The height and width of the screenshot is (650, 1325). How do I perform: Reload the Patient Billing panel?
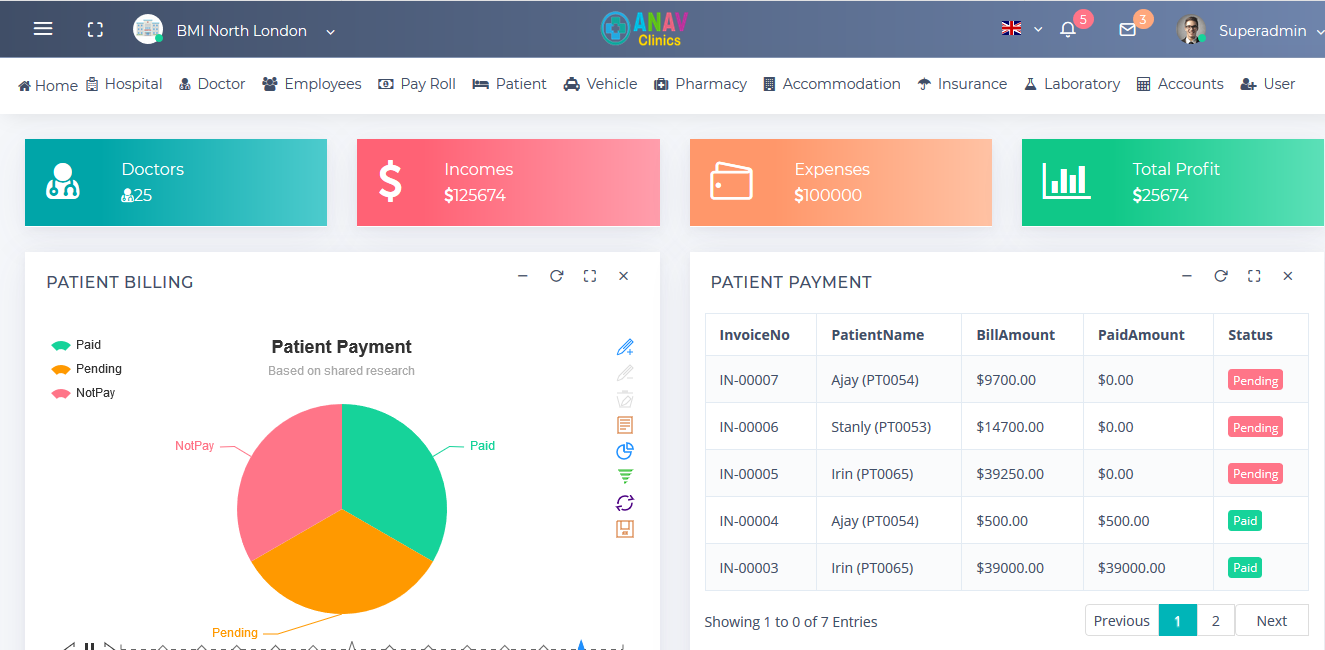tap(556, 276)
